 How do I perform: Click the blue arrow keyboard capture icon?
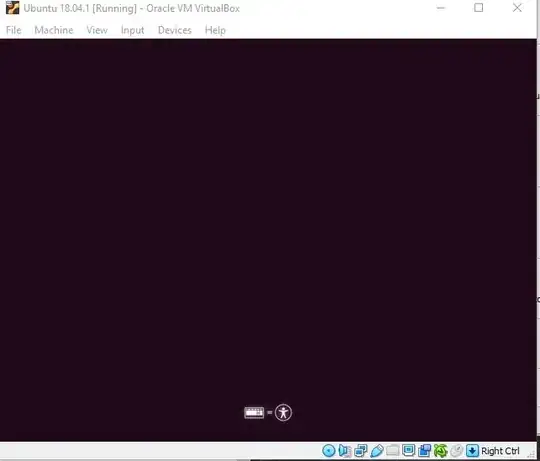point(472,450)
